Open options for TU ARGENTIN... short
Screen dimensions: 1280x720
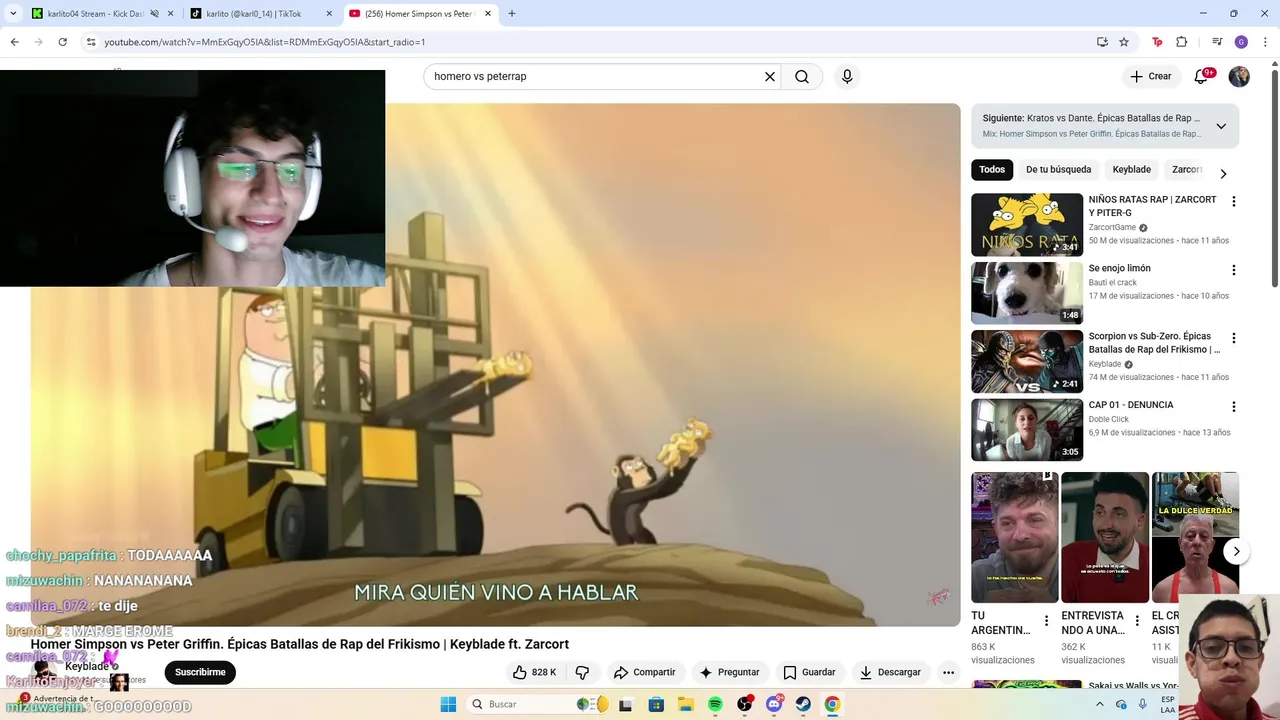pyautogui.click(x=1046, y=621)
